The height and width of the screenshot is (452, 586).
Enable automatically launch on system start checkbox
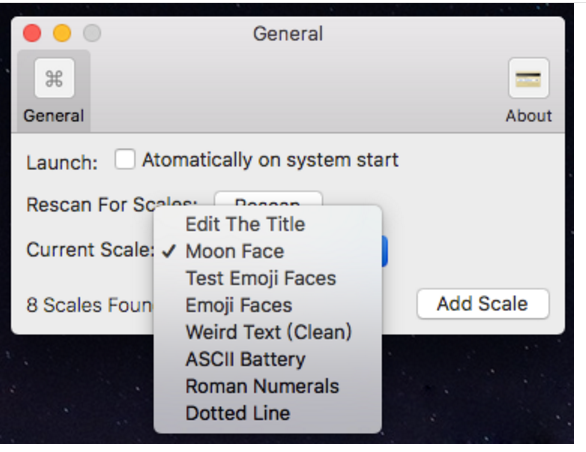pyautogui.click(x=125, y=159)
